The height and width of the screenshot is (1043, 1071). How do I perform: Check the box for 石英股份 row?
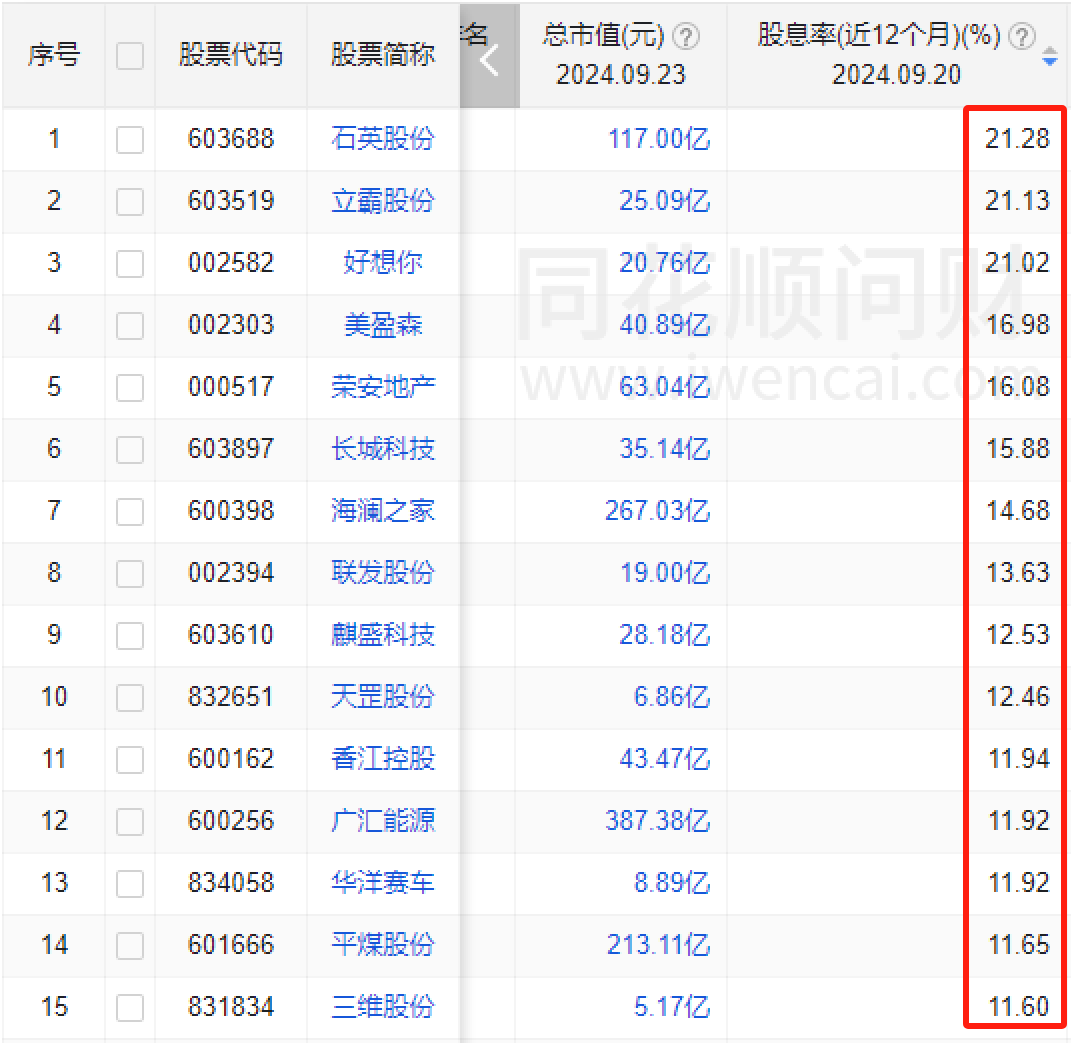pos(130,139)
